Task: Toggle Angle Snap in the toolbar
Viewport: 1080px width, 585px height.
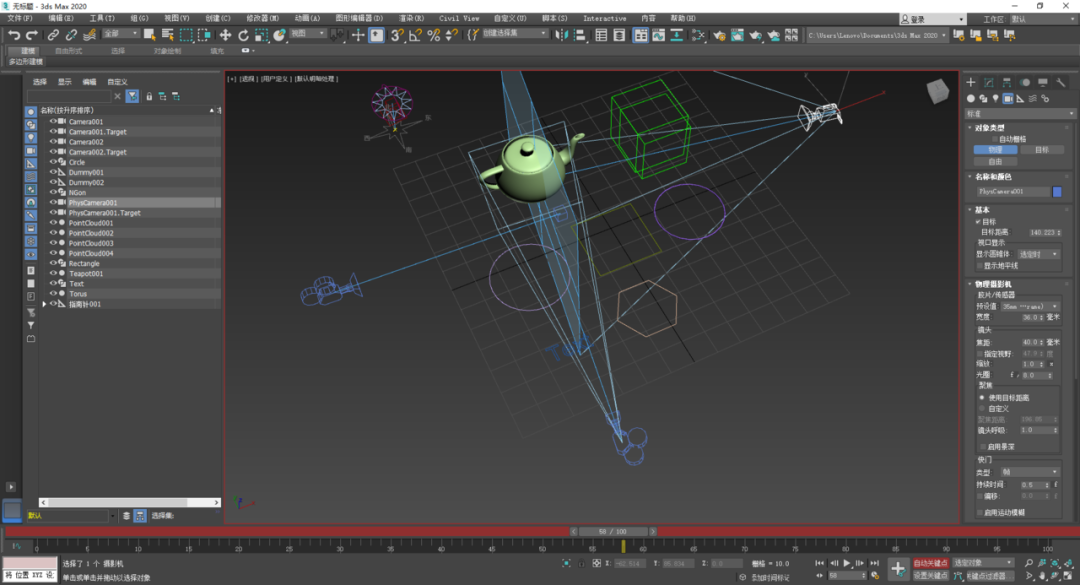Action: pyautogui.click(x=415, y=34)
